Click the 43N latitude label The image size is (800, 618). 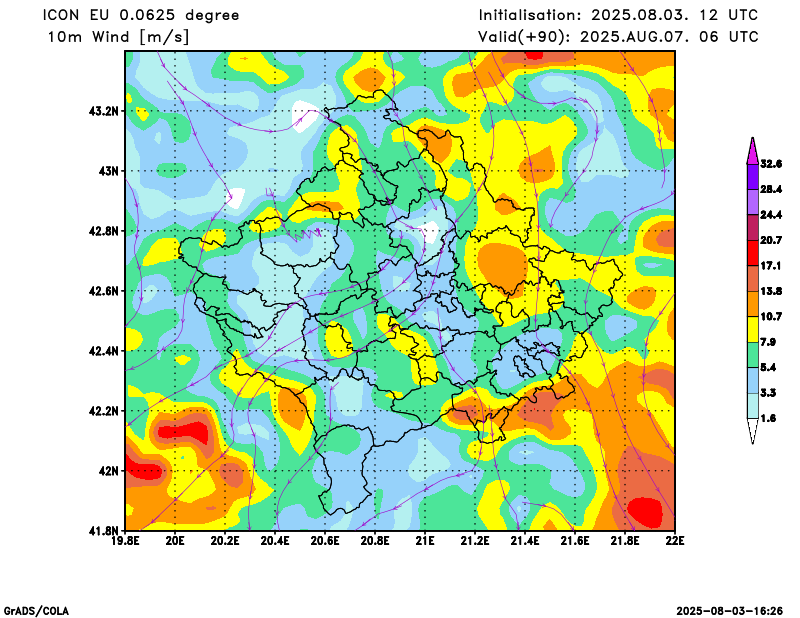(x=108, y=171)
